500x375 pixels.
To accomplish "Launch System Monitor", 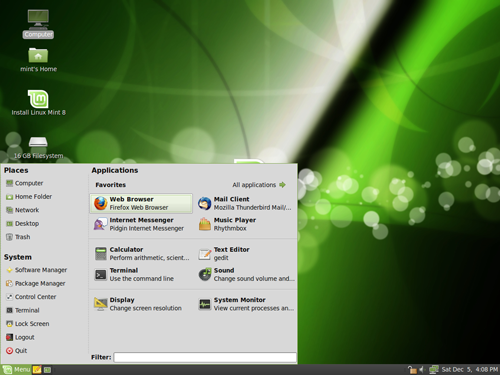I will click(x=245, y=304).
